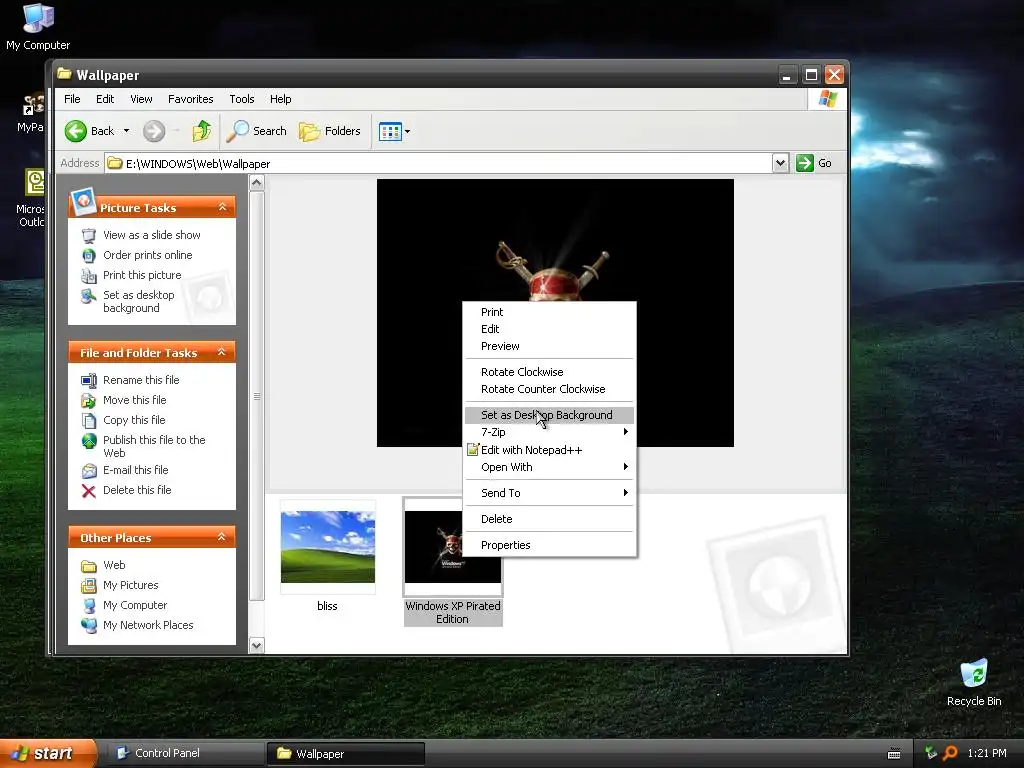Open the Tools menu

(242, 99)
